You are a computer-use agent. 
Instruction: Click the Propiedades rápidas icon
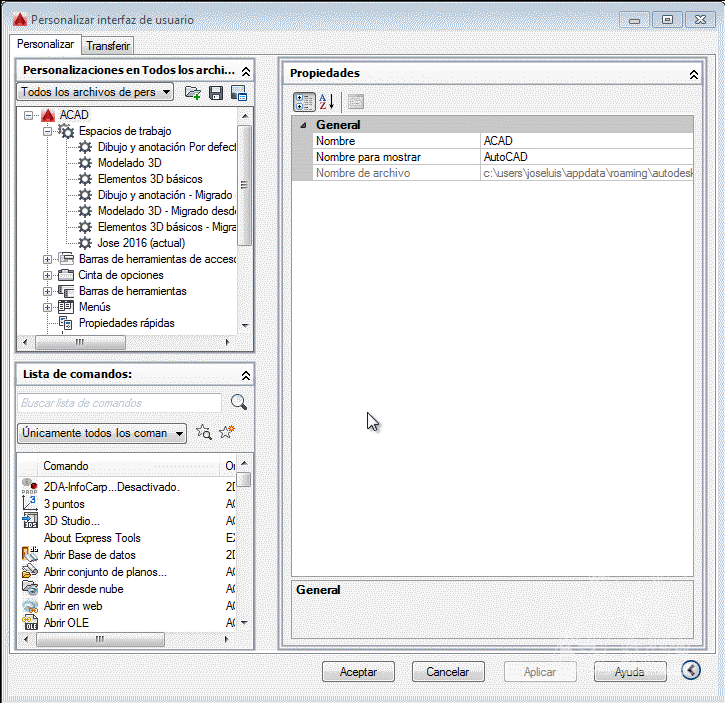[x=66, y=323]
